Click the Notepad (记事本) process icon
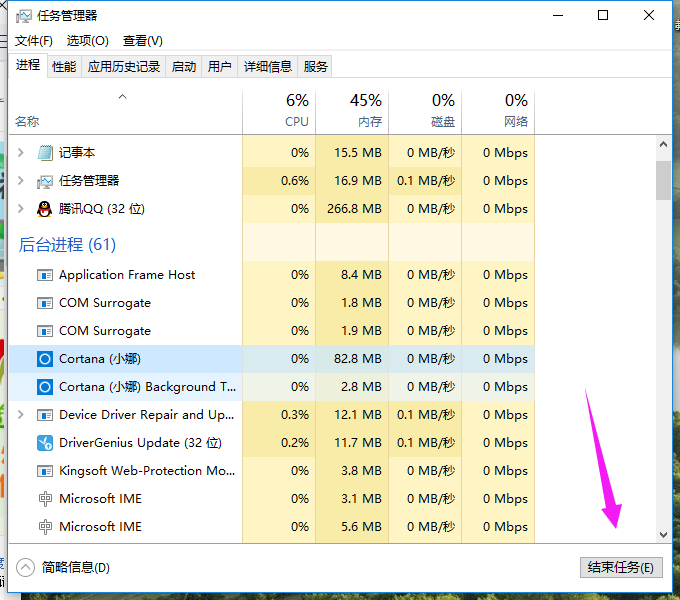Screen dimensions: 680x600 click(x=44, y=153)
